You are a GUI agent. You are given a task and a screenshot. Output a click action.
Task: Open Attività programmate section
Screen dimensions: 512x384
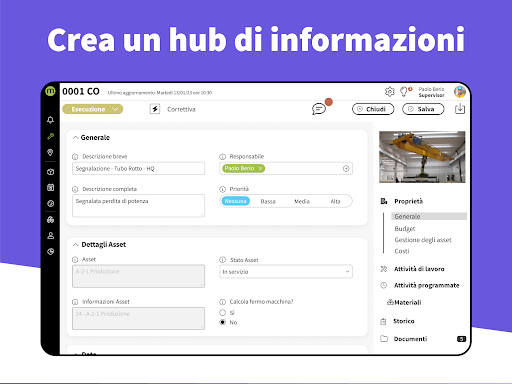426,285
